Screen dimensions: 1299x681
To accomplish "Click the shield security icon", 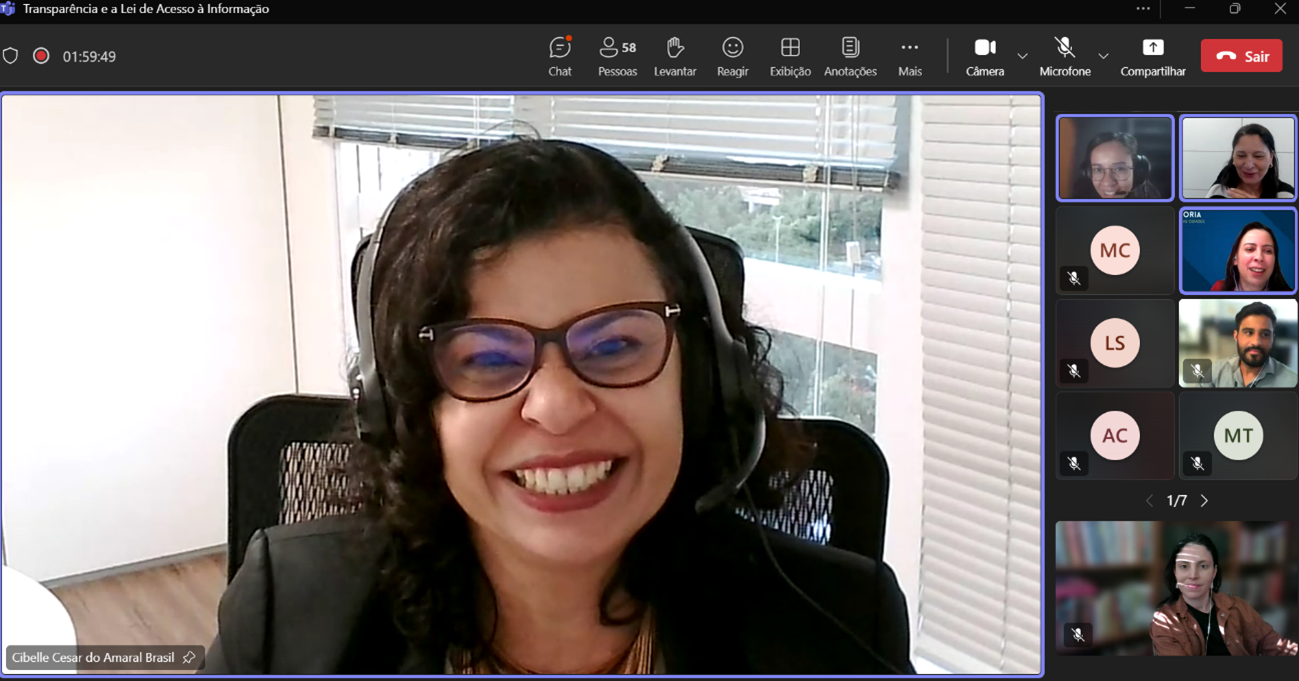I will coord(11,56).
